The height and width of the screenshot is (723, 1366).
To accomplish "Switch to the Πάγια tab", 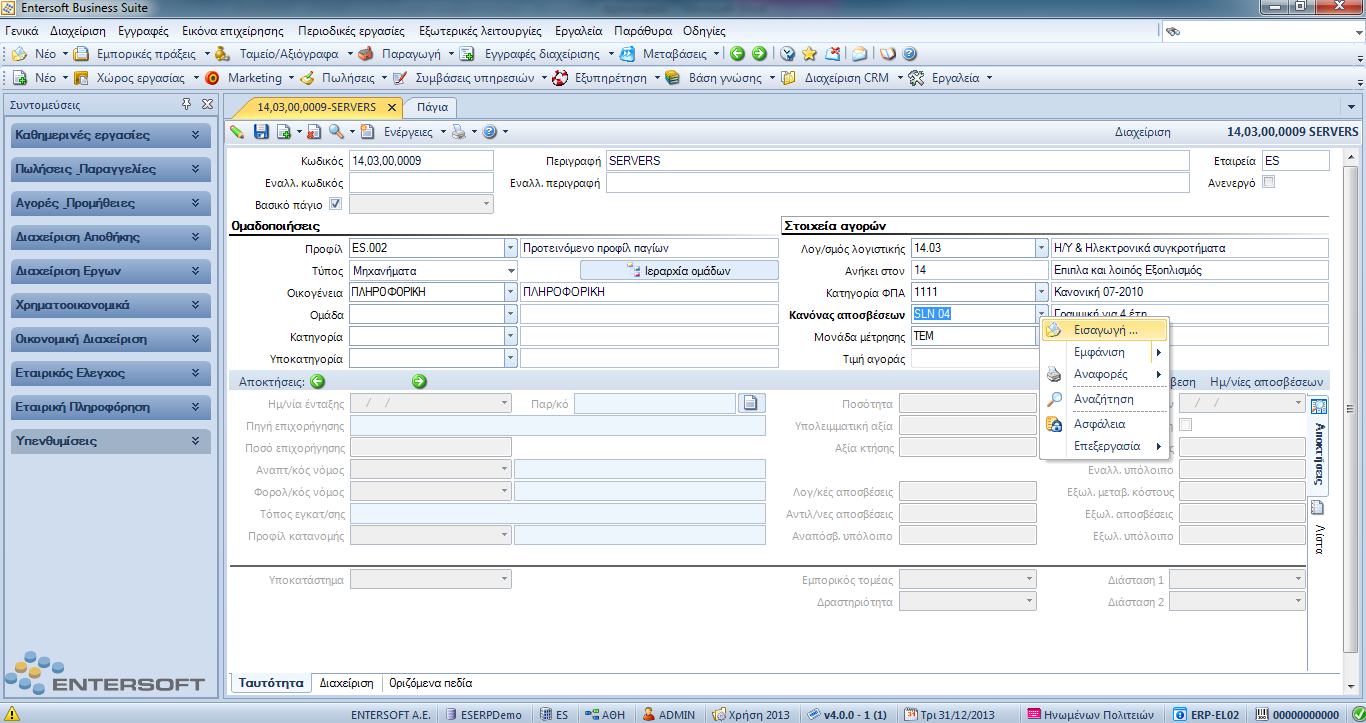I will coord(432,107).
